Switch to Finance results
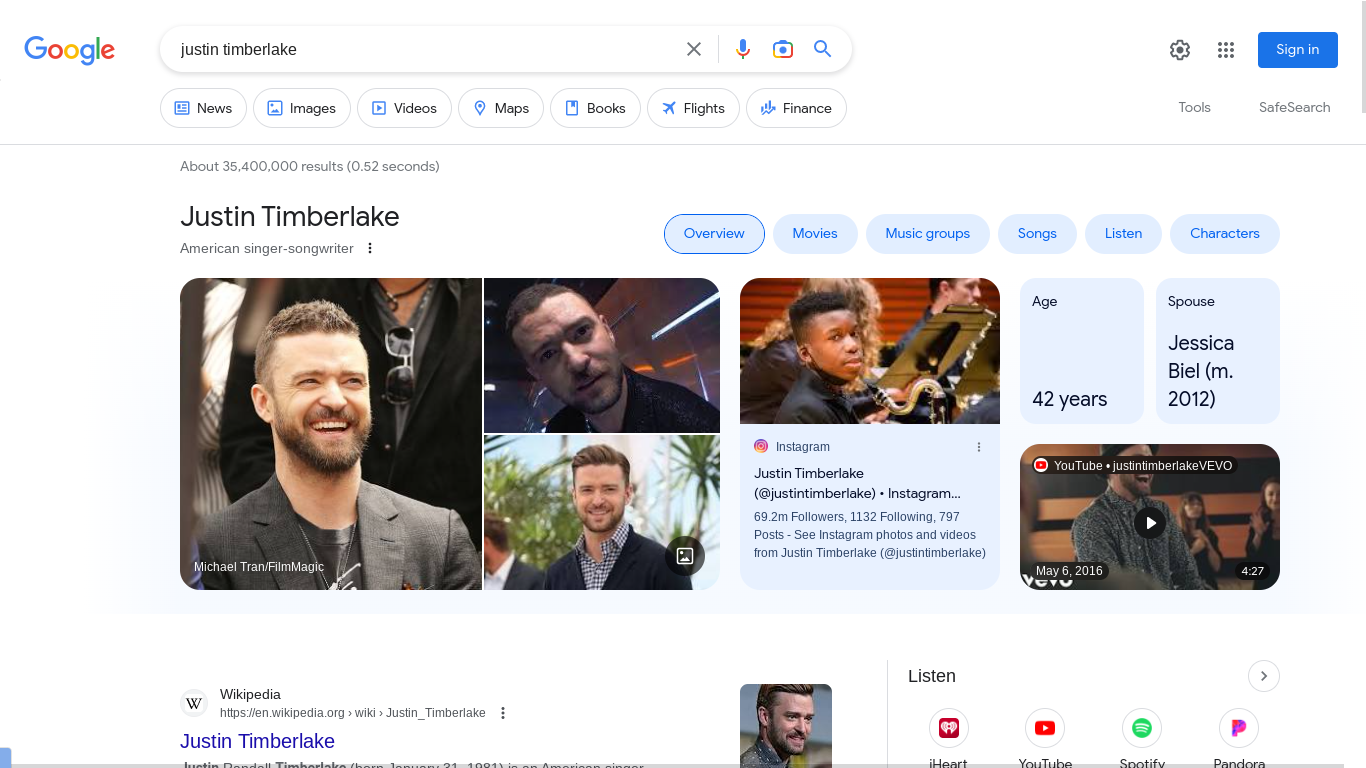 (796, 108)
